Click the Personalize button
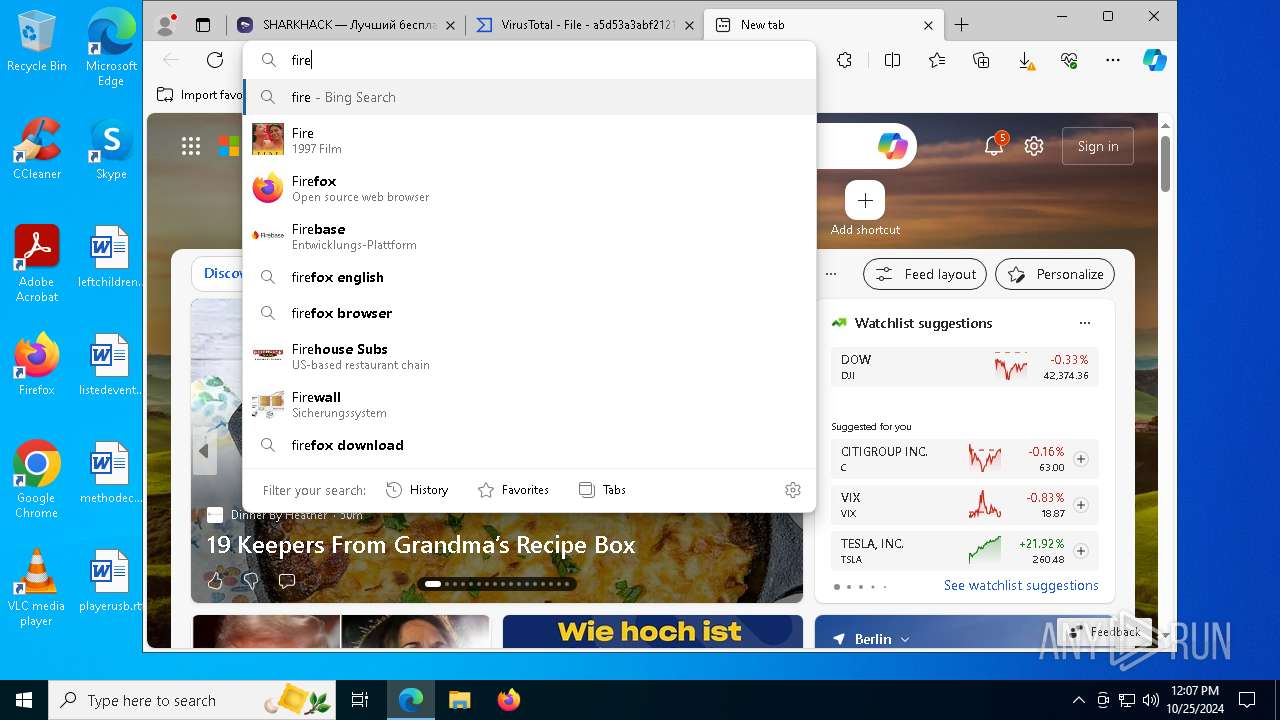The height and width of the screenshot is (720, 1280). coord(1055,274)
